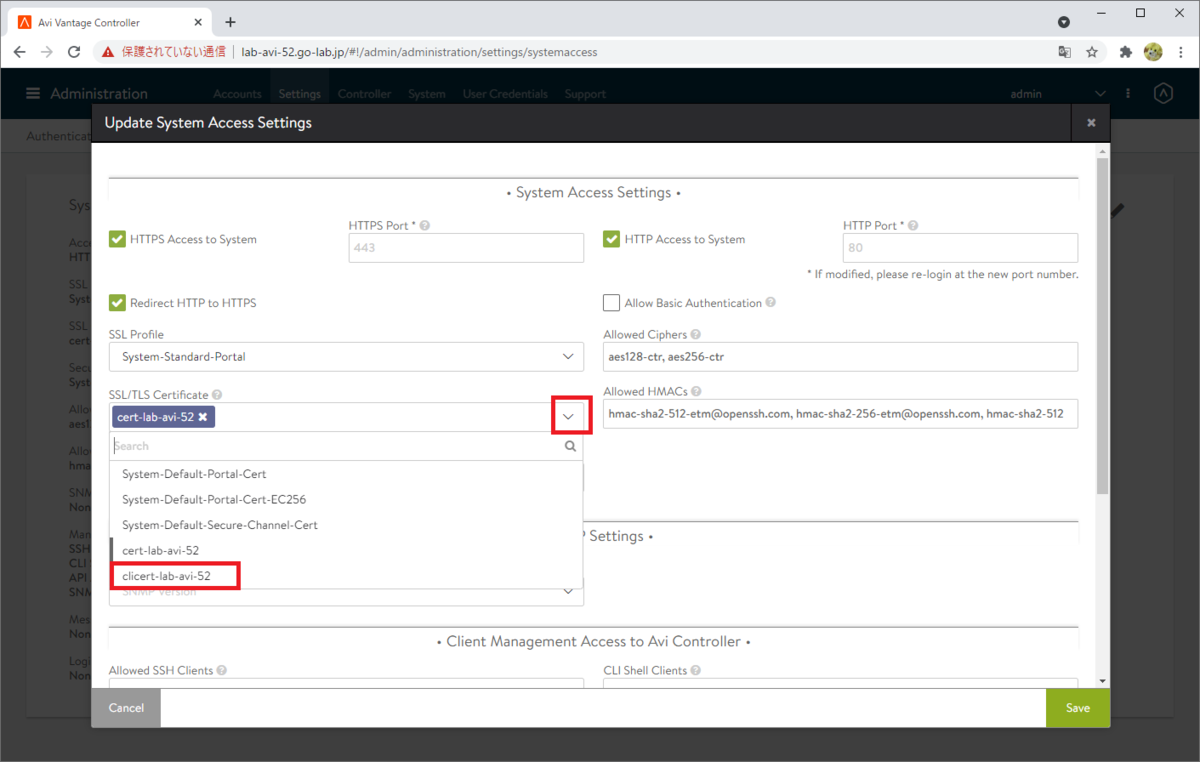Click the HTTPS Port field
Image resolution: width=1200 pixels, height=762 pixels.
tap(466, 248)
